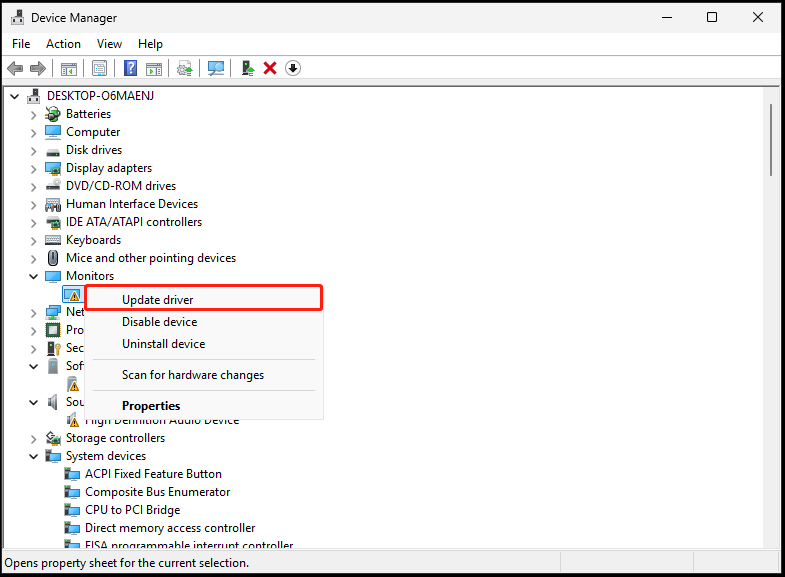Expand the Batteries category
Viewport: 785px width, 577px height.
(x=34, y=115)
